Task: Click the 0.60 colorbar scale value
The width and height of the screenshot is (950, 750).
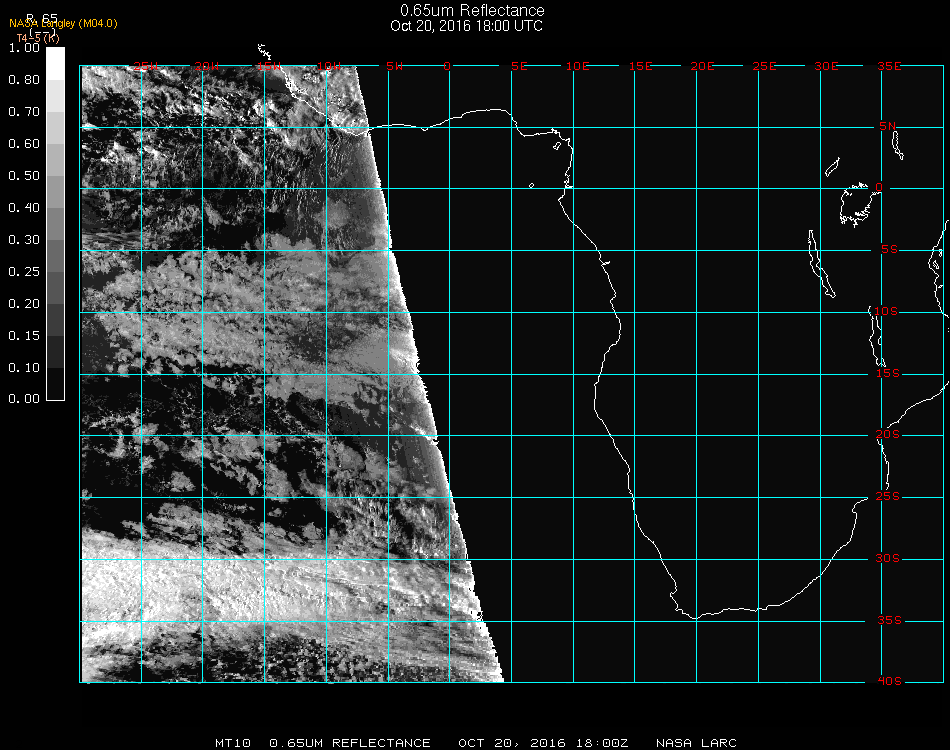Action: pos(24,144)
